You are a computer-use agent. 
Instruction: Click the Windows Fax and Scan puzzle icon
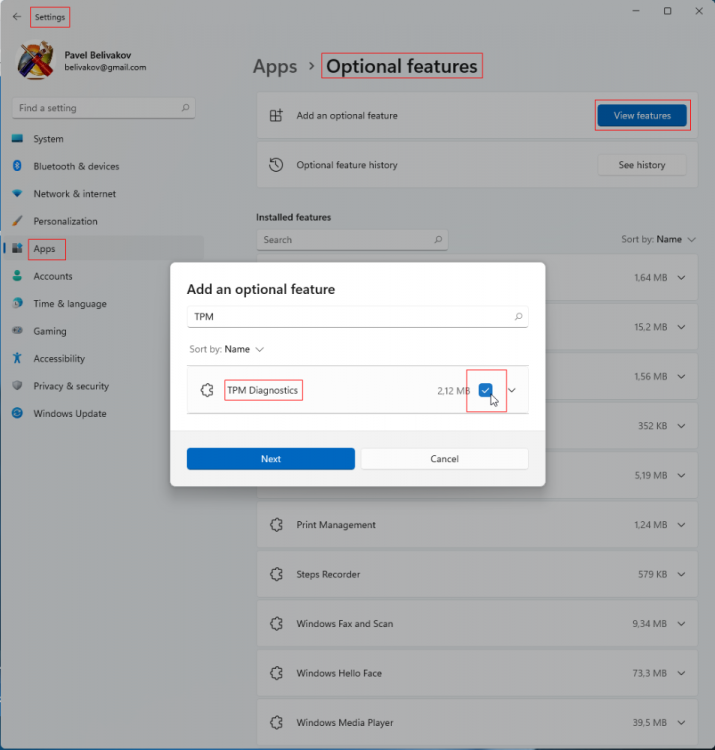[276, 624]
